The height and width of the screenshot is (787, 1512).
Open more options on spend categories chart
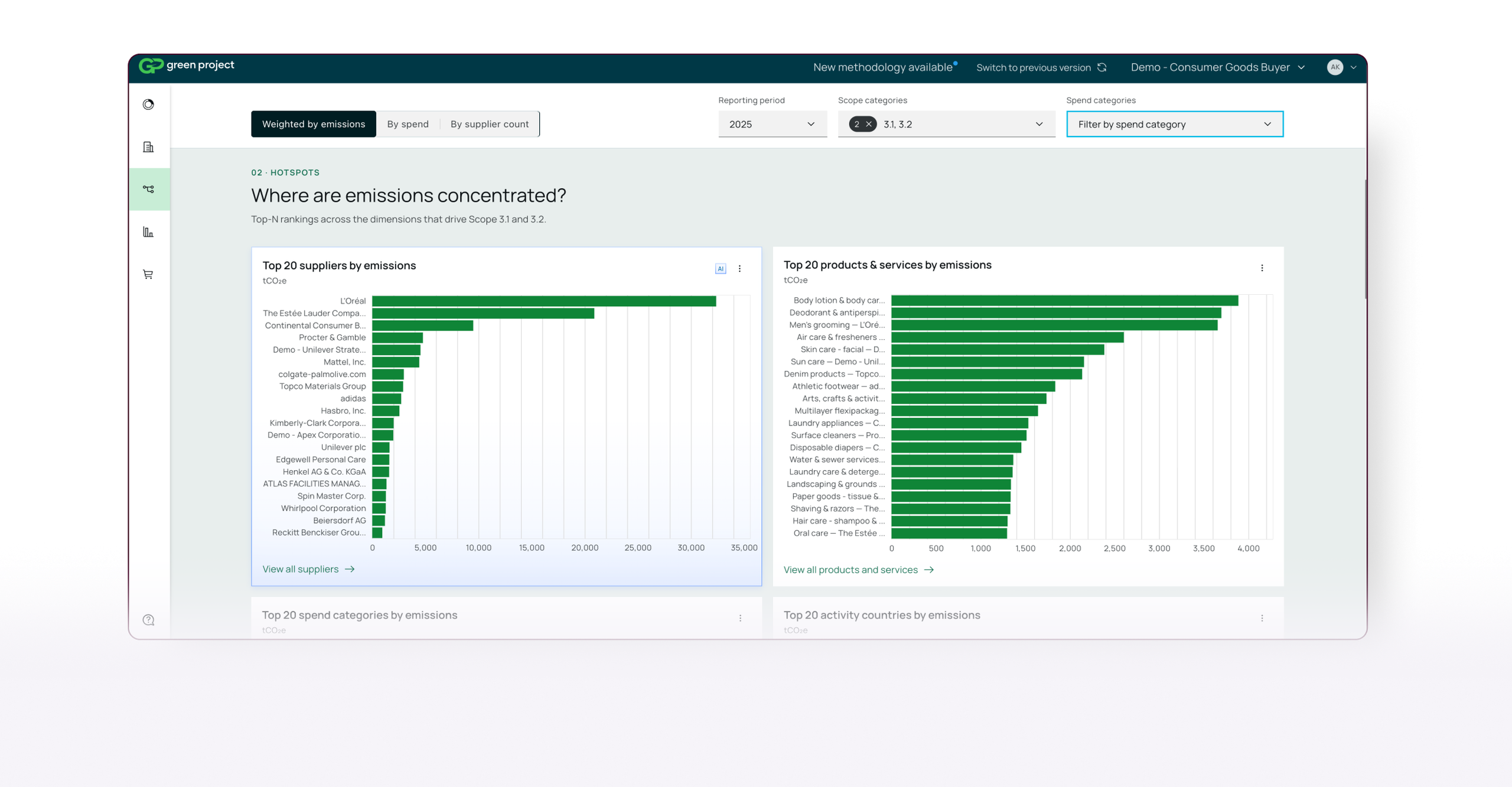point(740,618)
